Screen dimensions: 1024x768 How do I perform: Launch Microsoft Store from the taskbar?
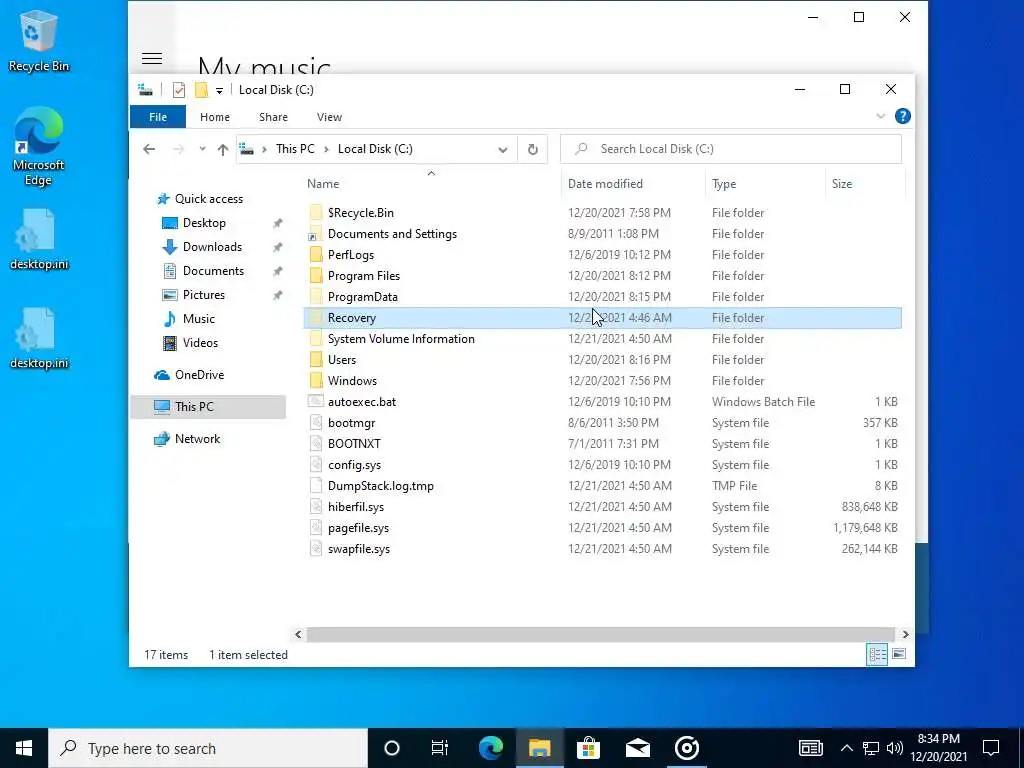tap(588, 748)
